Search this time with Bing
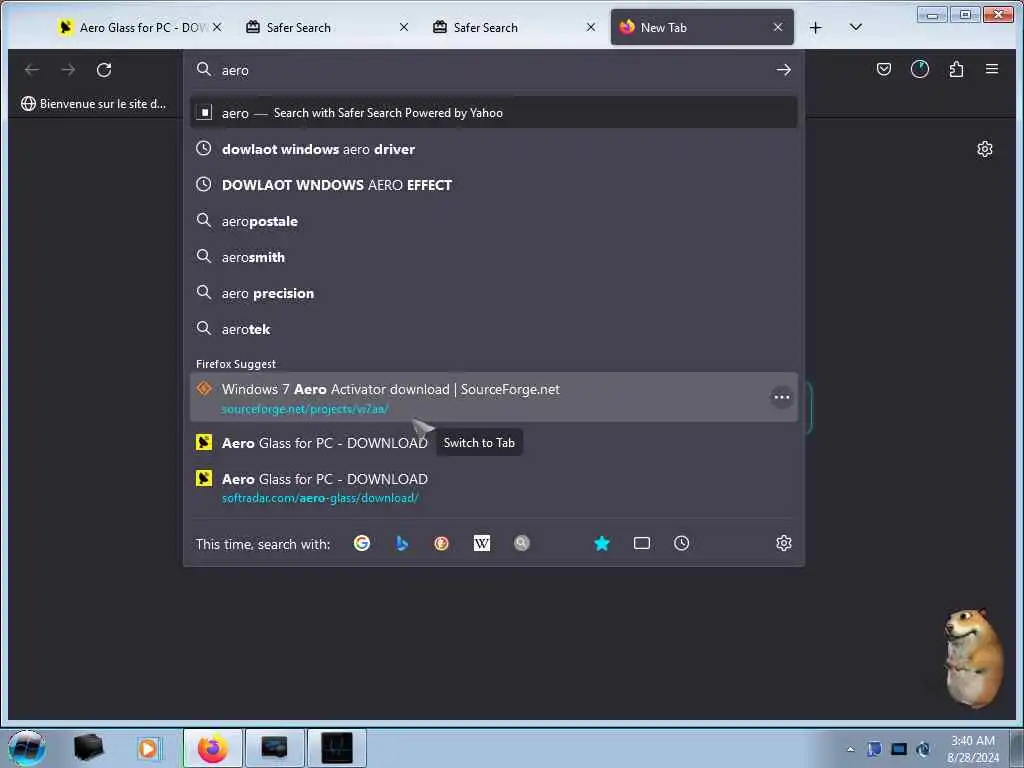 pos(402,543)
